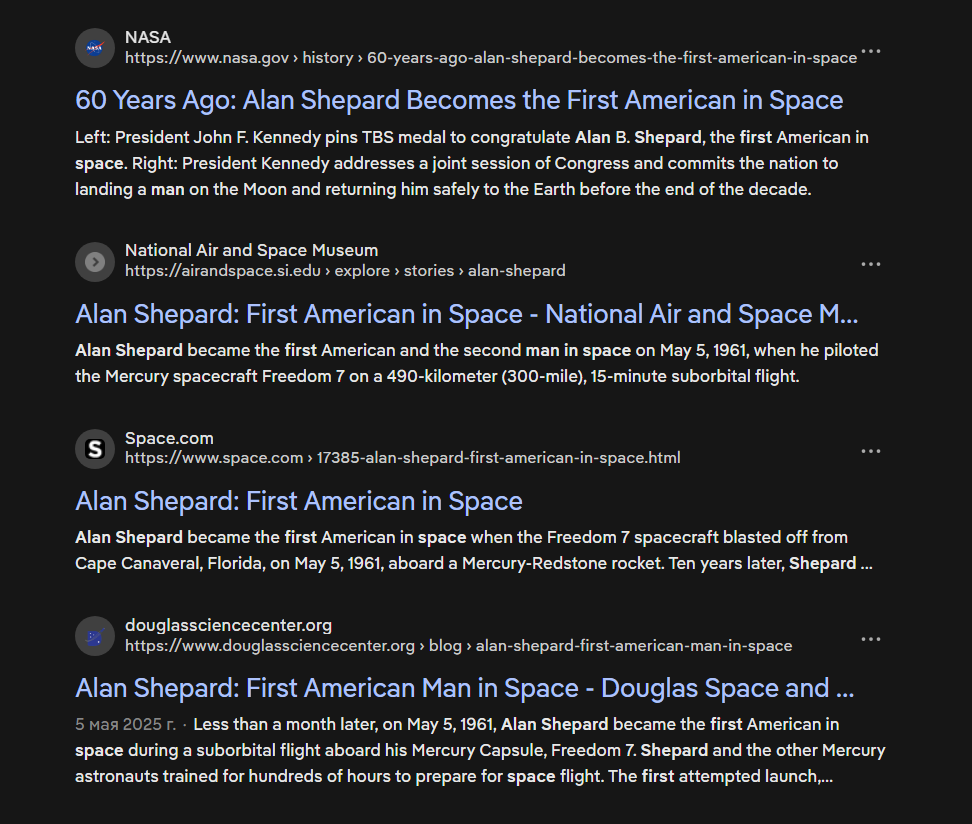
Task: Click the space.com 17385 URL breadcrumb
Action: [x=402, y=458]
